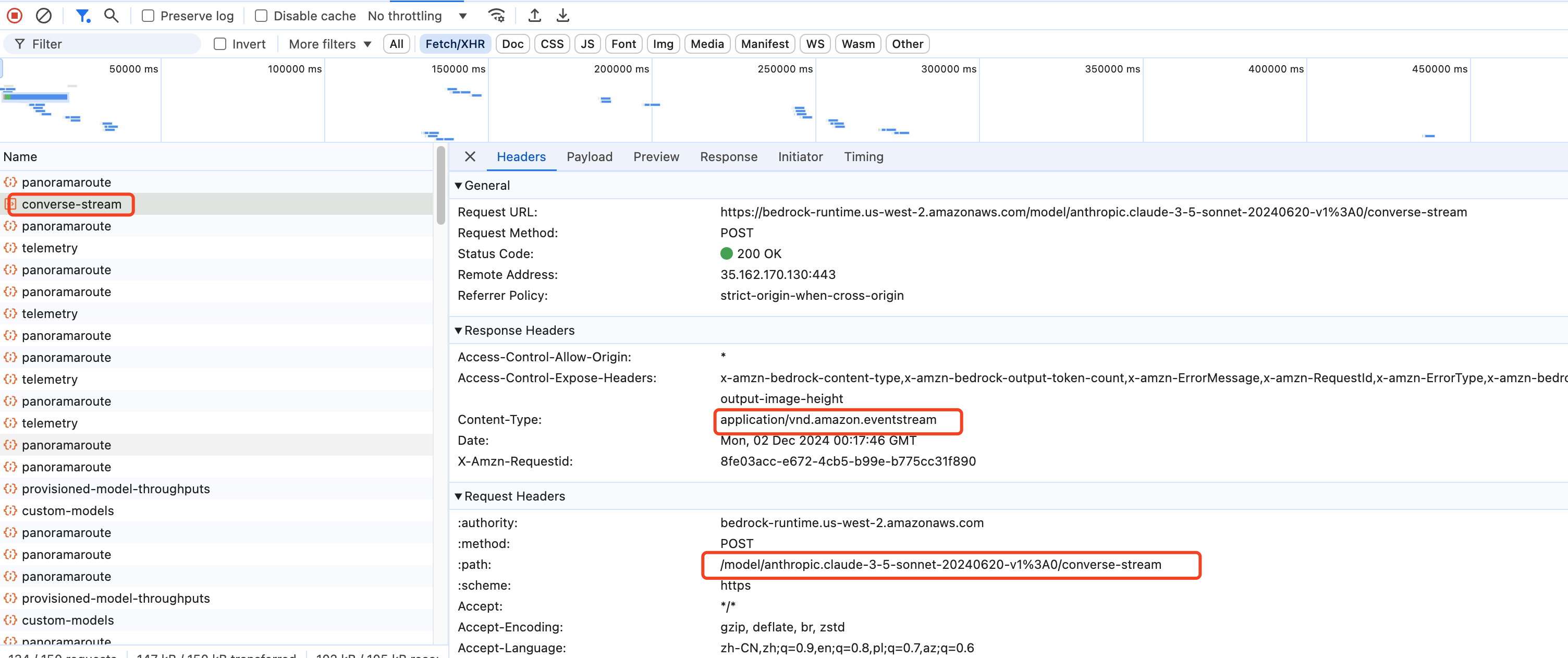Click strict-origin-when-cross-origin value

[x=812, y=295]
